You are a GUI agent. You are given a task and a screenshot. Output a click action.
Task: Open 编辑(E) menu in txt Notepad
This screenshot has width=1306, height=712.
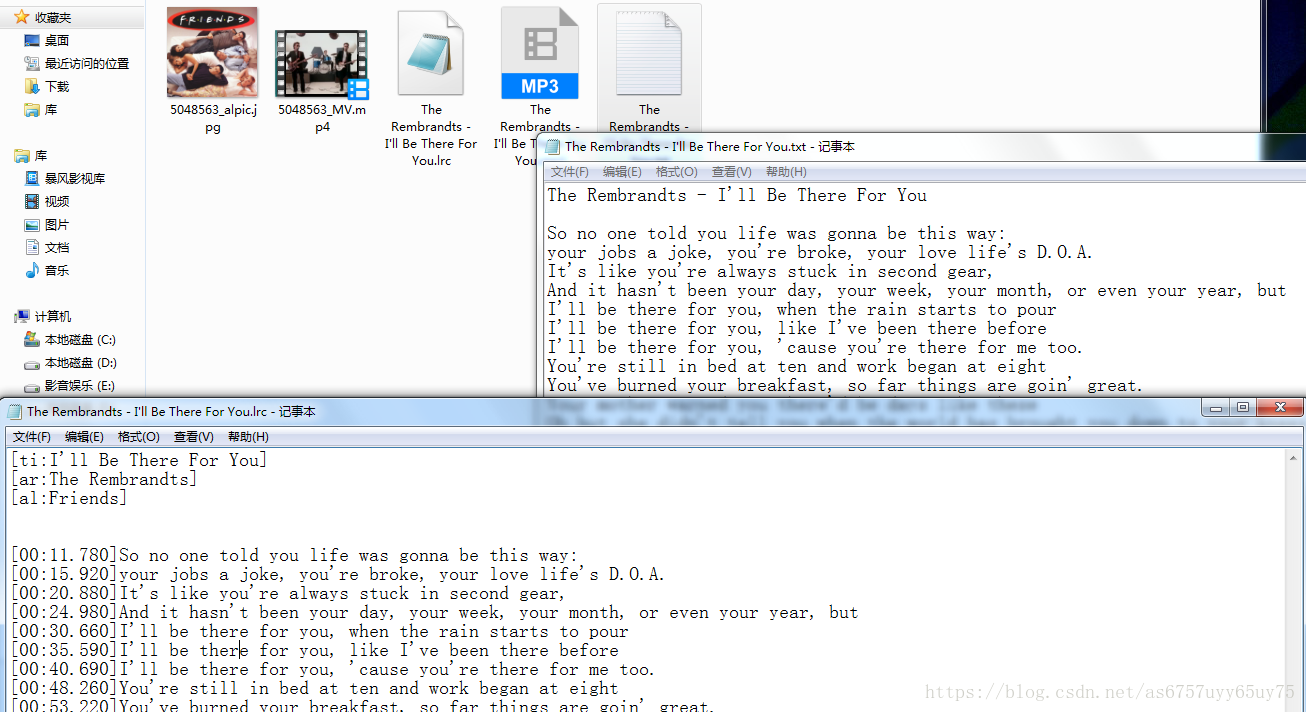tap(622, 172)
